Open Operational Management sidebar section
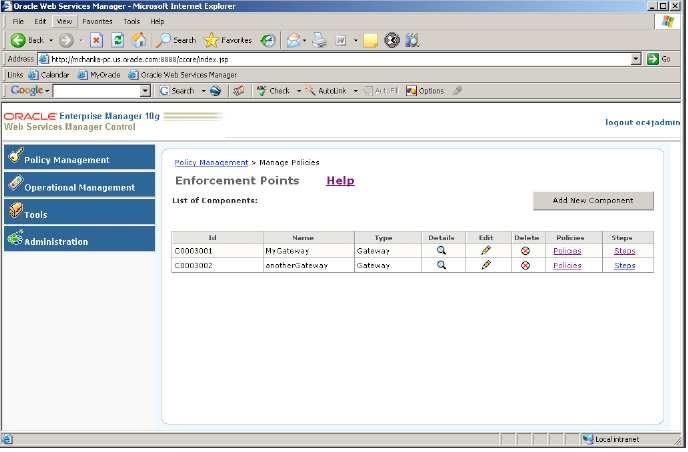This screenshot has width=688, height=452. (79, 184)
